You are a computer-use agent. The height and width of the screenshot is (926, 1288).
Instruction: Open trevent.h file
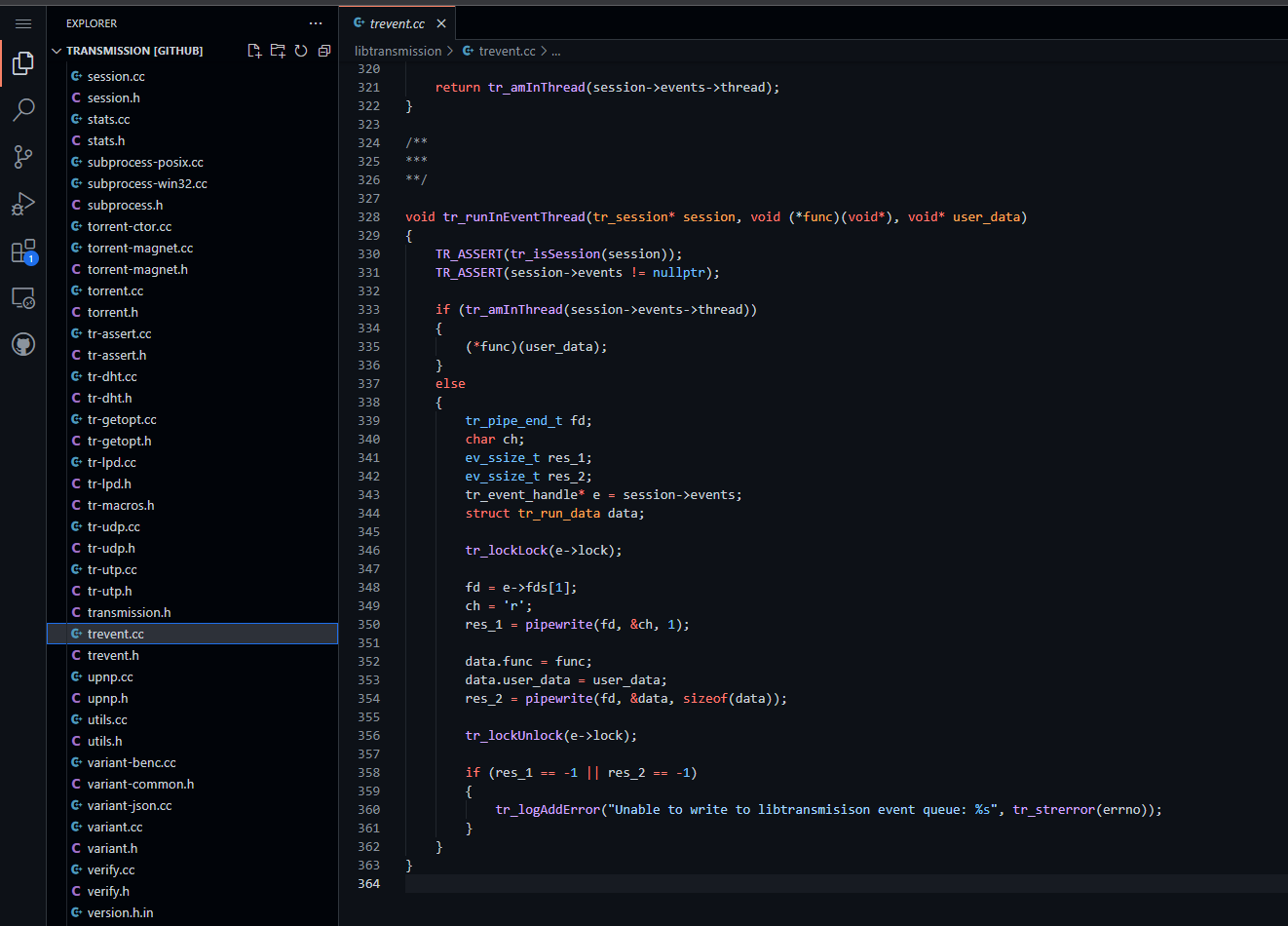[x=193, y=655]
